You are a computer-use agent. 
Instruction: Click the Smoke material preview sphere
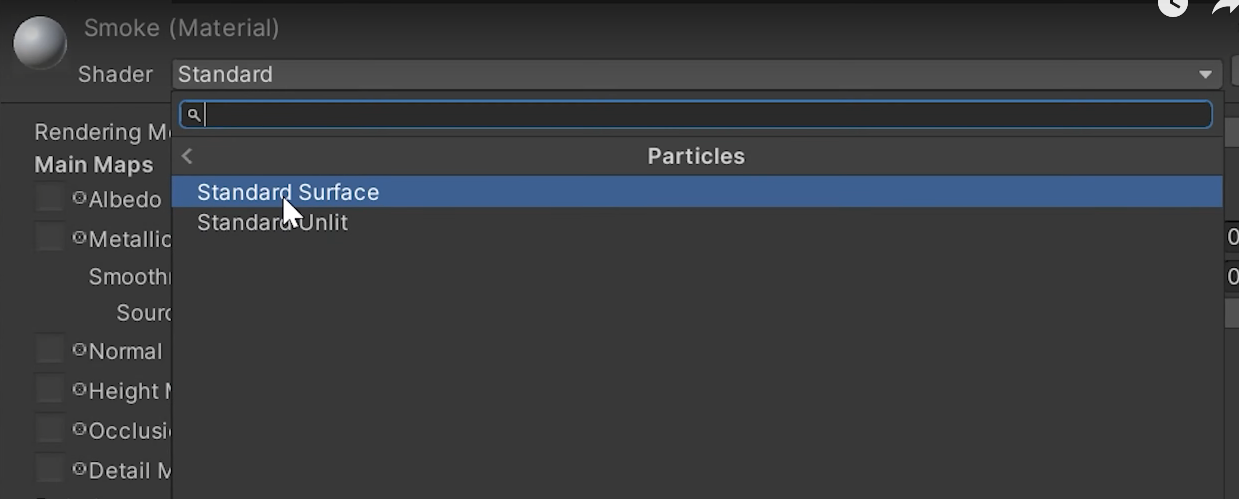40,44
